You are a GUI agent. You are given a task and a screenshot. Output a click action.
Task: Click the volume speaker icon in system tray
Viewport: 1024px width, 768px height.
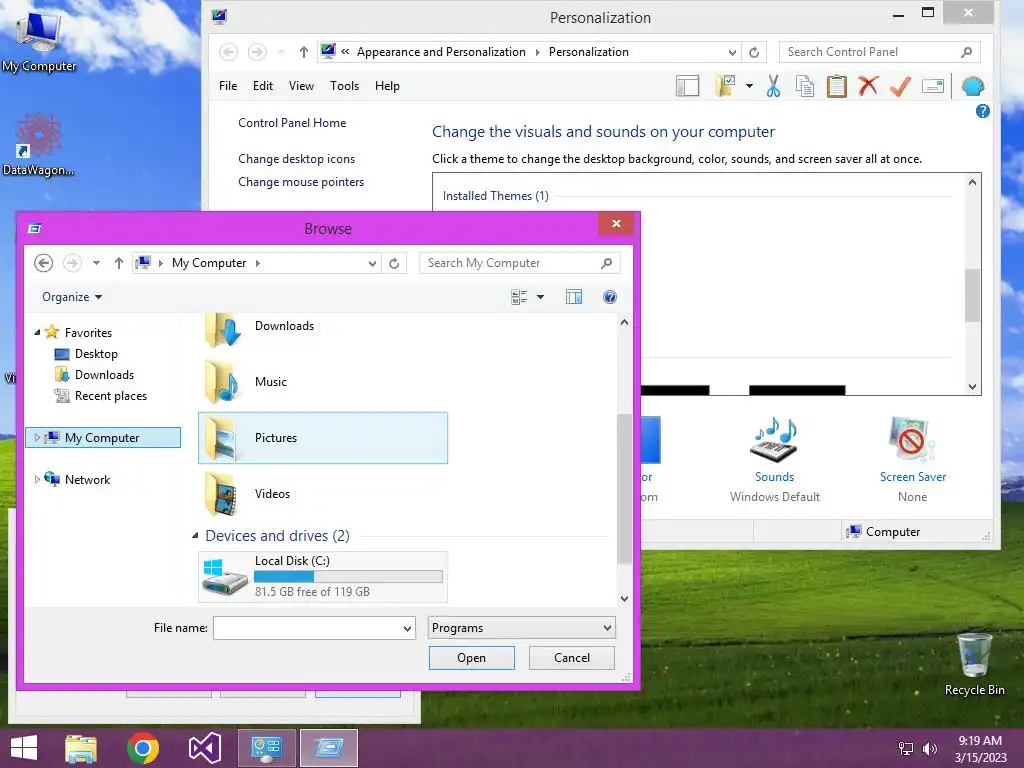(929, 749)
